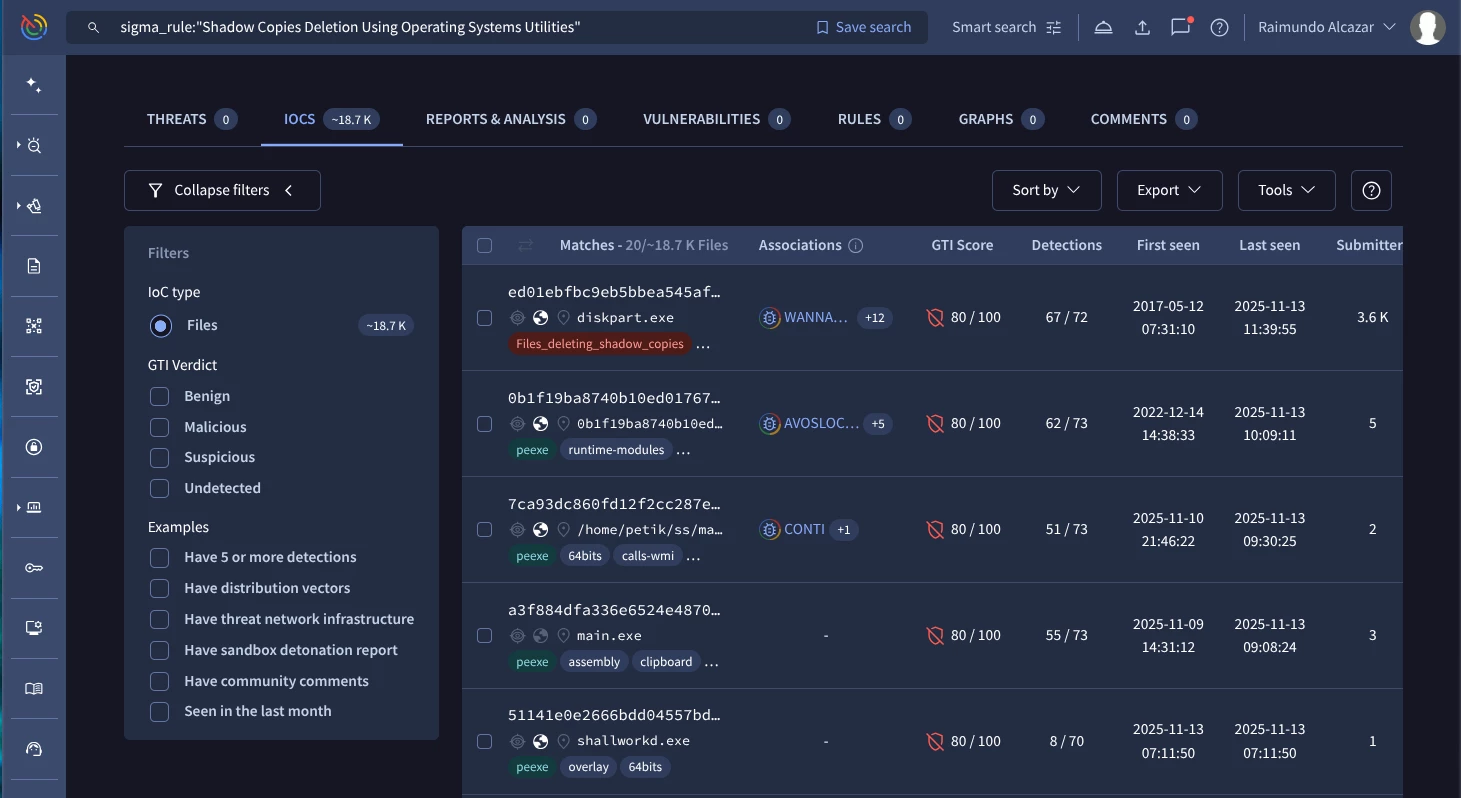Click the calls-wmi tag in CONTI row

[648, 556]
